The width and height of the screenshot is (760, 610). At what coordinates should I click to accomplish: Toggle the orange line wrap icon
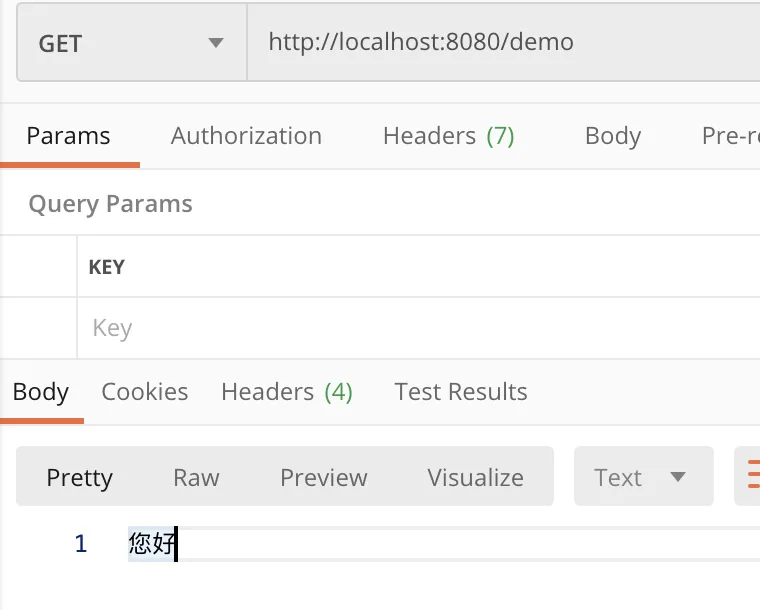coord(750,477)
